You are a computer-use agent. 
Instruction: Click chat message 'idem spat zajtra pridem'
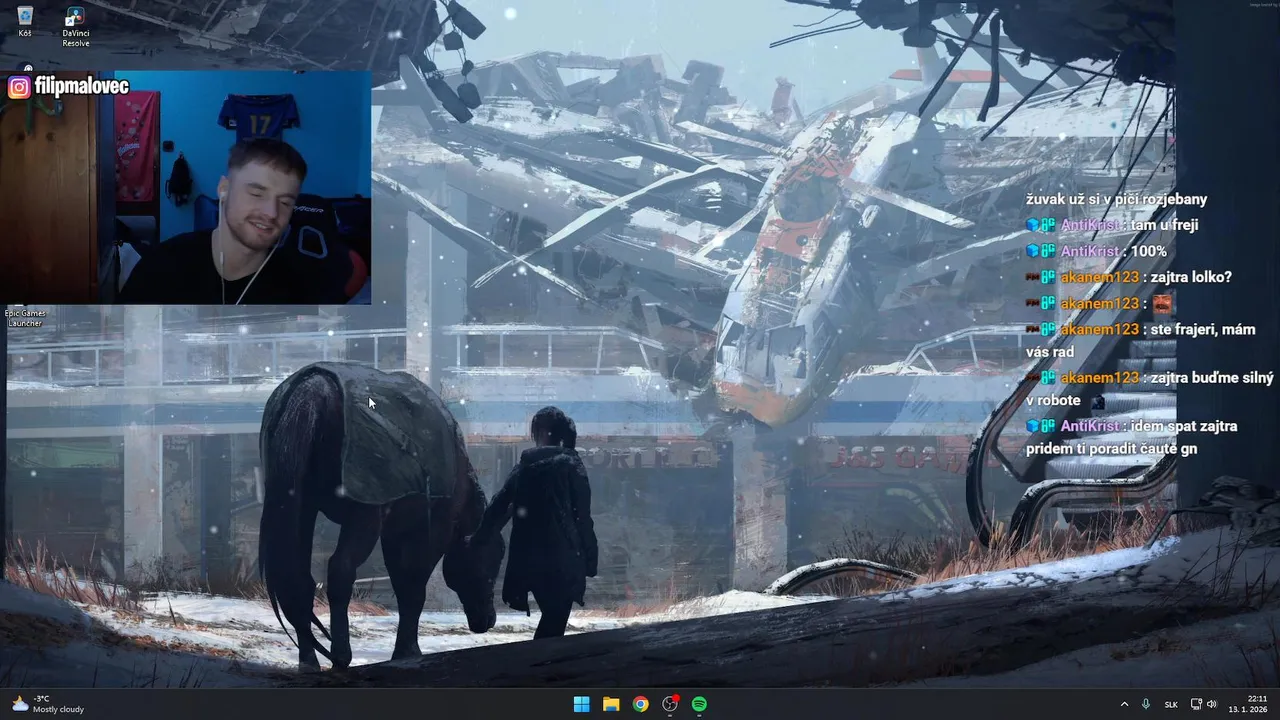(x=1131, y=437)
